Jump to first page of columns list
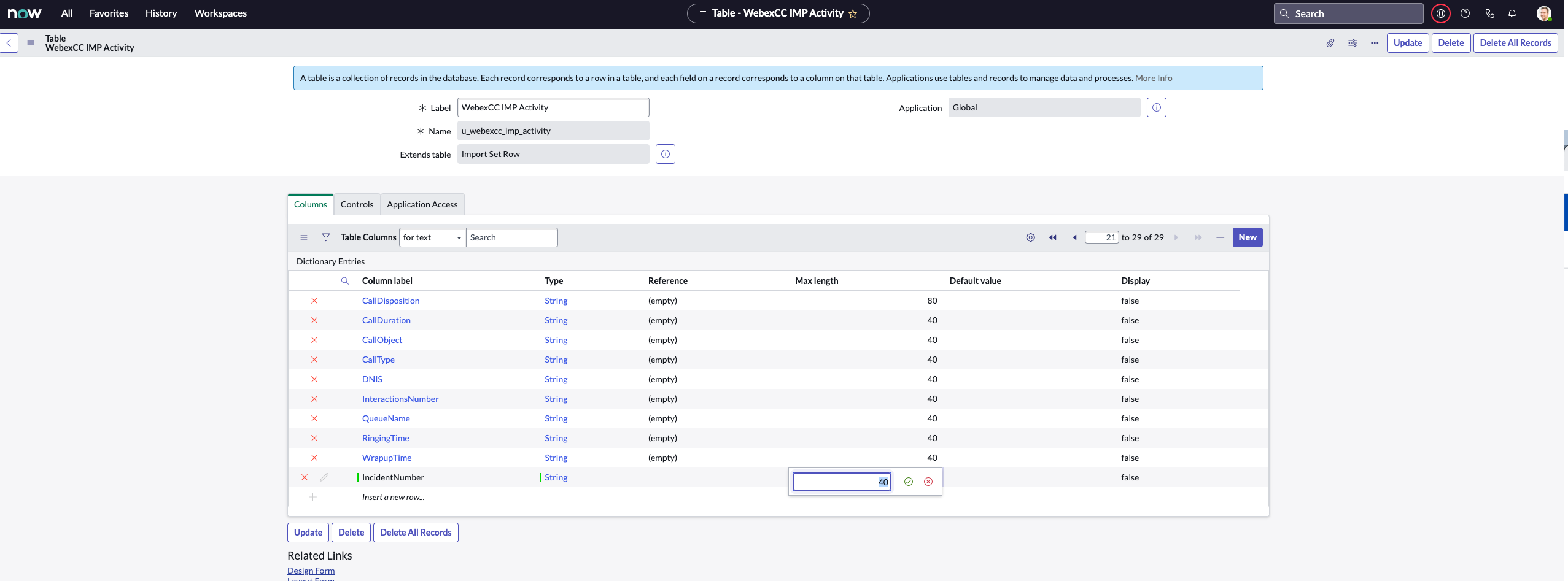The image size is (1568, 581). pos(1053,237)
